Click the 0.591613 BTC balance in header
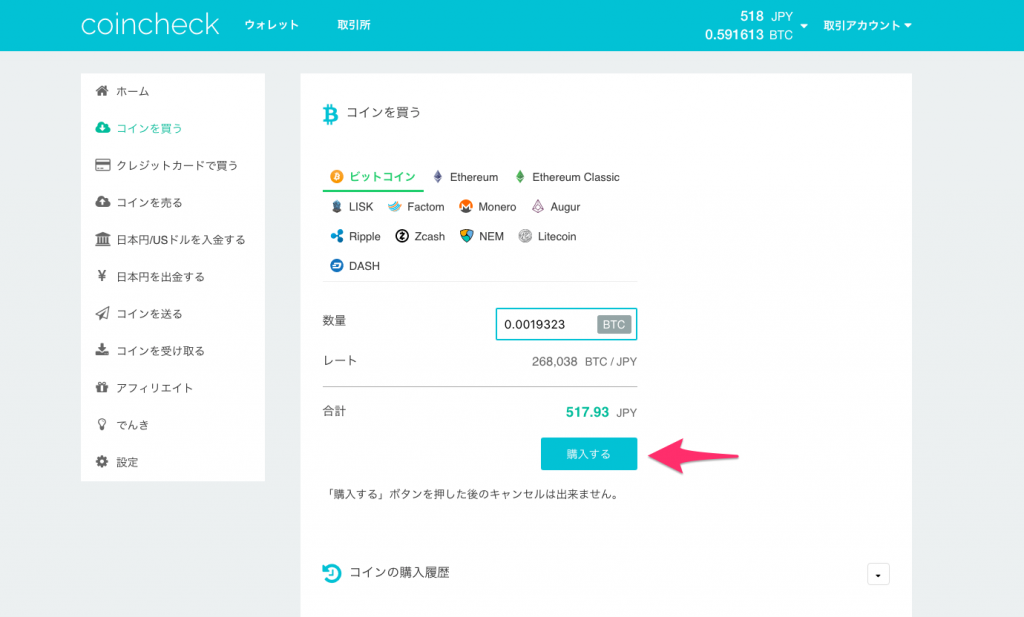This screenshot has height=617, width=1024. coord(748,35)
